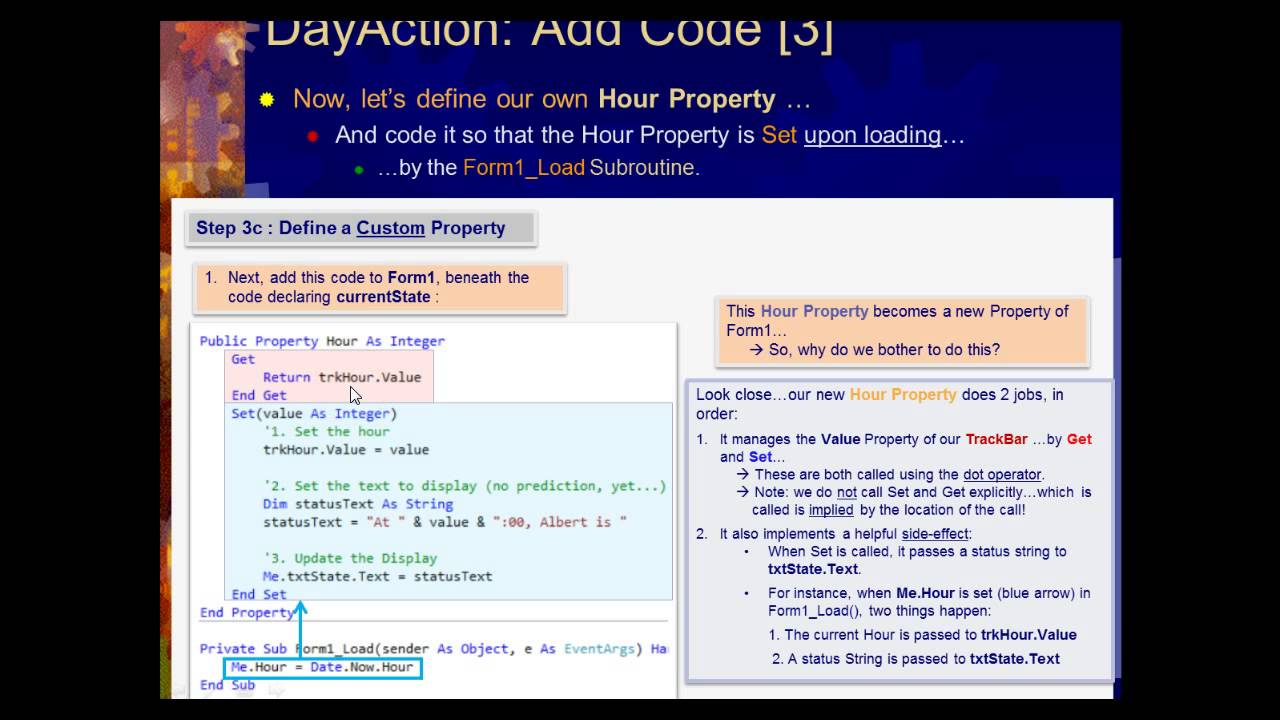Click the 'Set(value As Integer)' code line

[x=314, y=413]
